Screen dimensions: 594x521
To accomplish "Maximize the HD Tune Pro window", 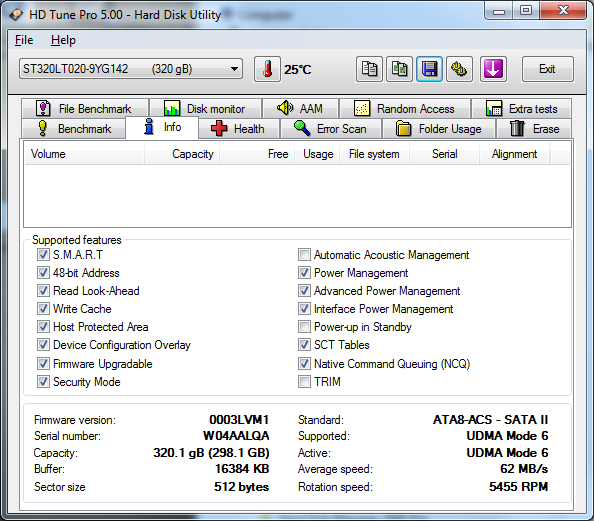I will pyautogui.click(x=526, y=11).
